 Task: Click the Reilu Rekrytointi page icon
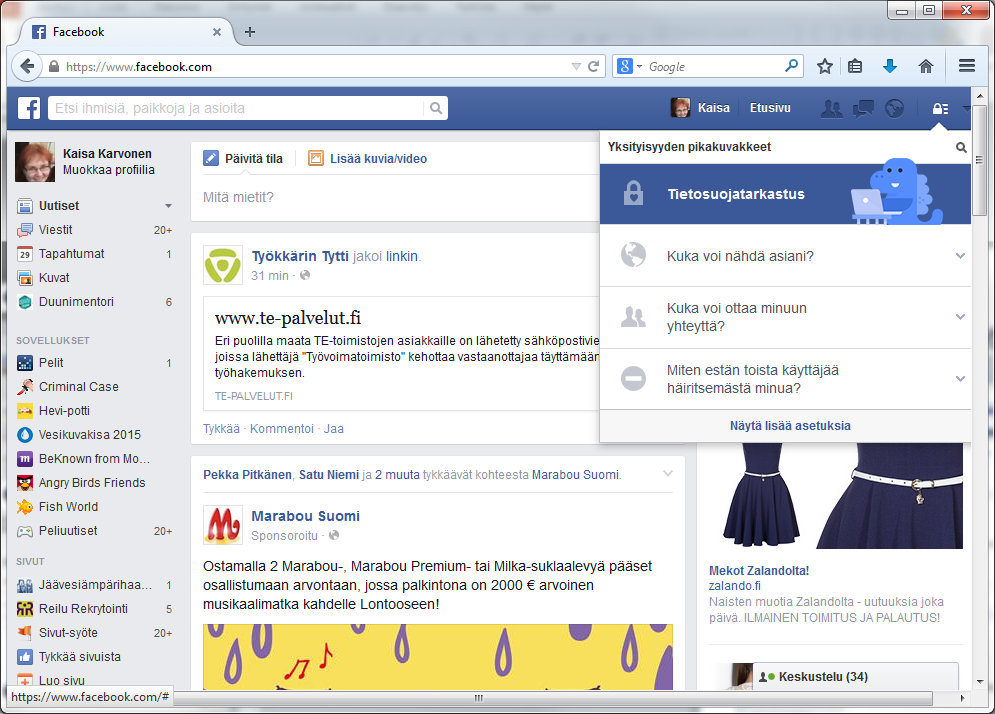coord(25,609)
